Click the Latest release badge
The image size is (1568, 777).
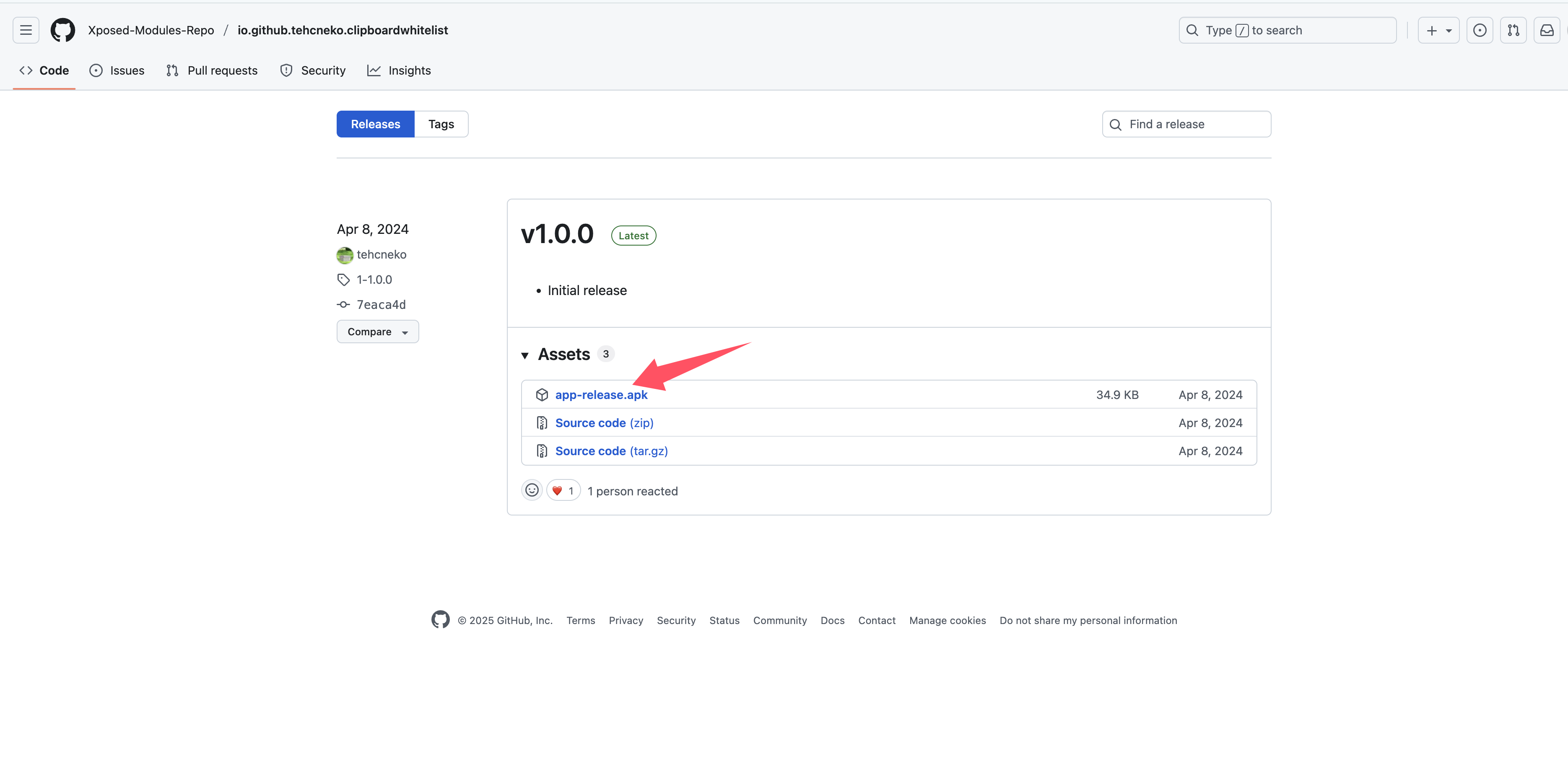(633, 236)
